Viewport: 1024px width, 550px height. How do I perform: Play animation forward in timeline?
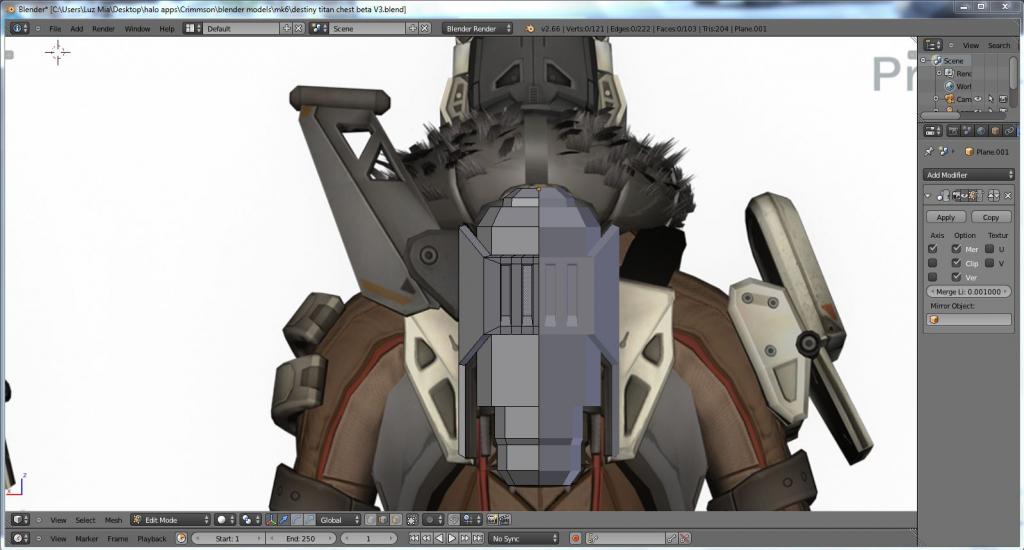[x=452, y=538]
